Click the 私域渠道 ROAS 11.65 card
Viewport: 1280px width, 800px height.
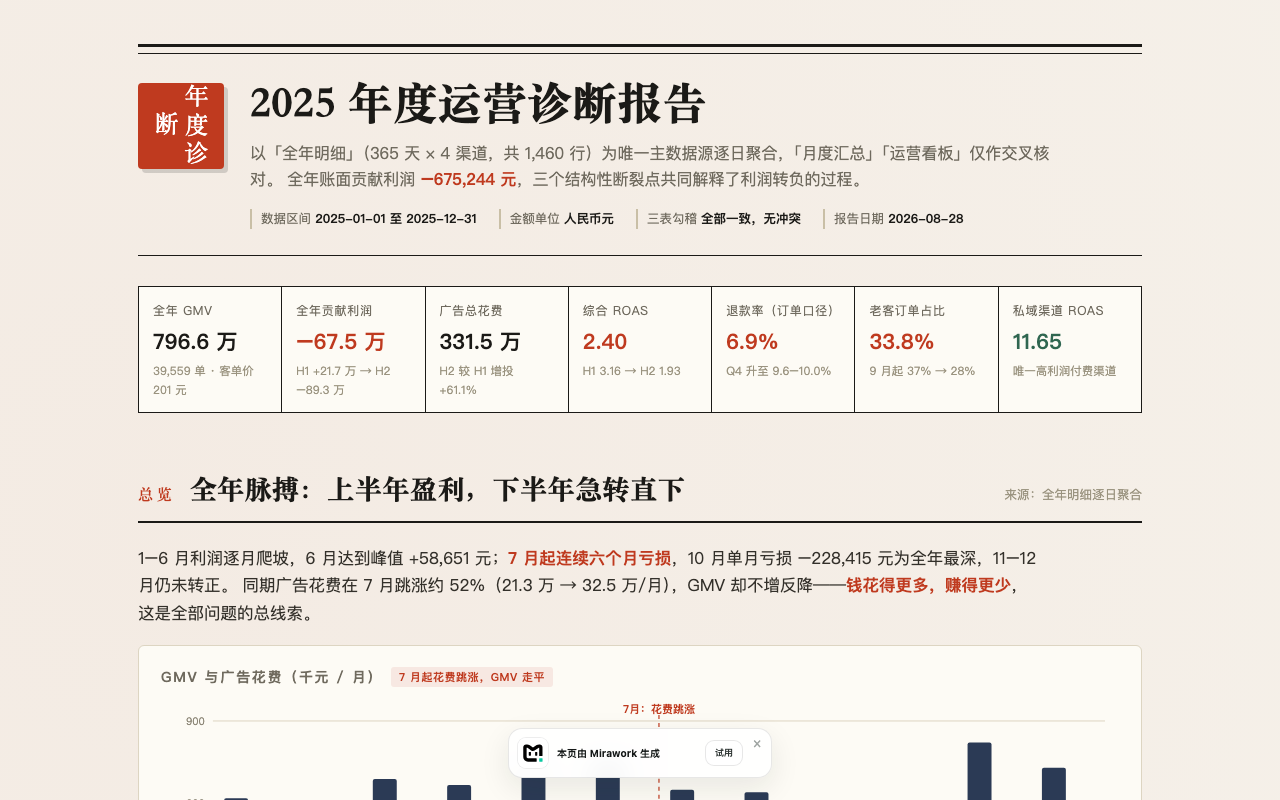(1070, 349)
